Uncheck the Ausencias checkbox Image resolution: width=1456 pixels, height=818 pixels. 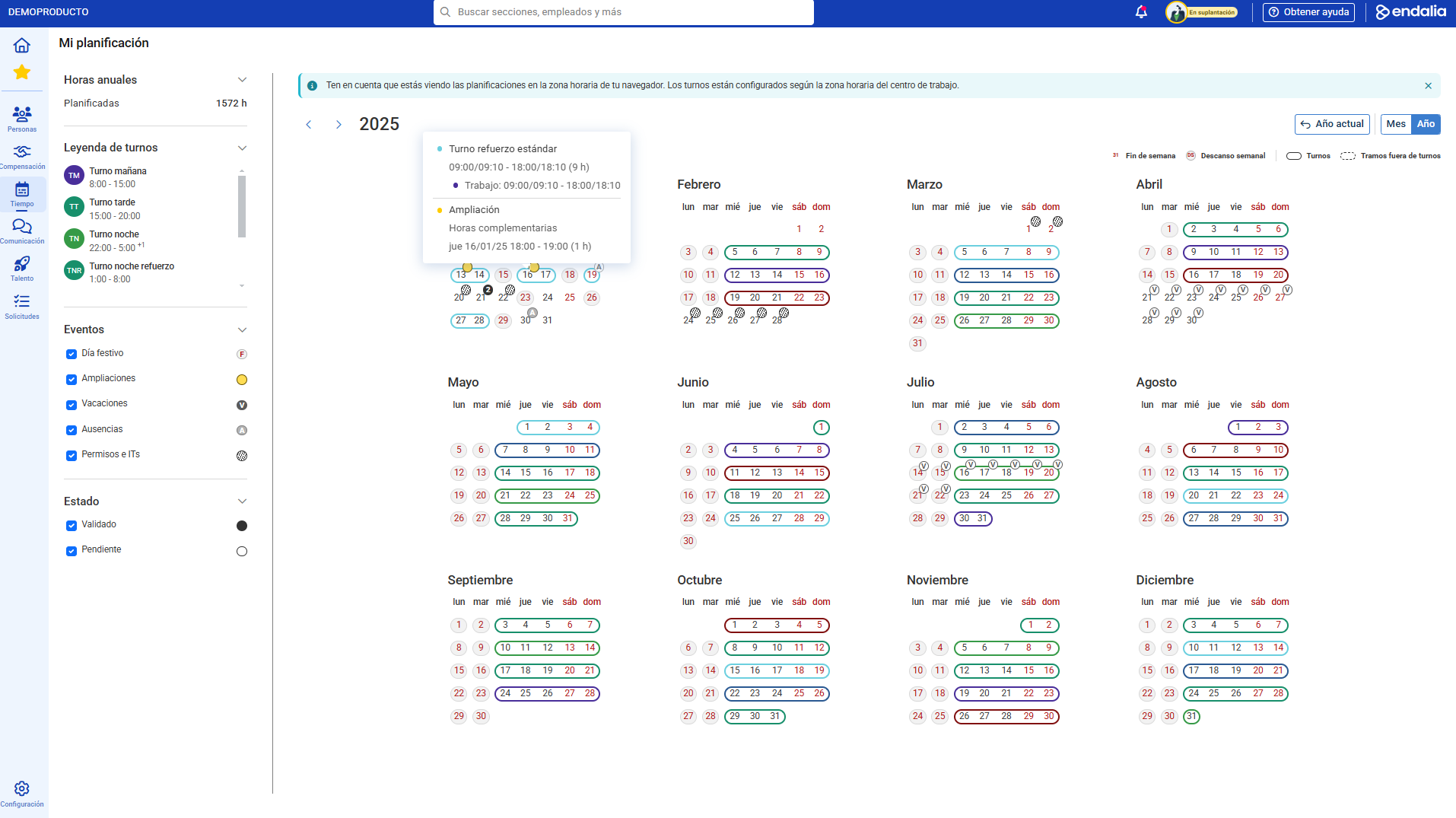(72, 431)
